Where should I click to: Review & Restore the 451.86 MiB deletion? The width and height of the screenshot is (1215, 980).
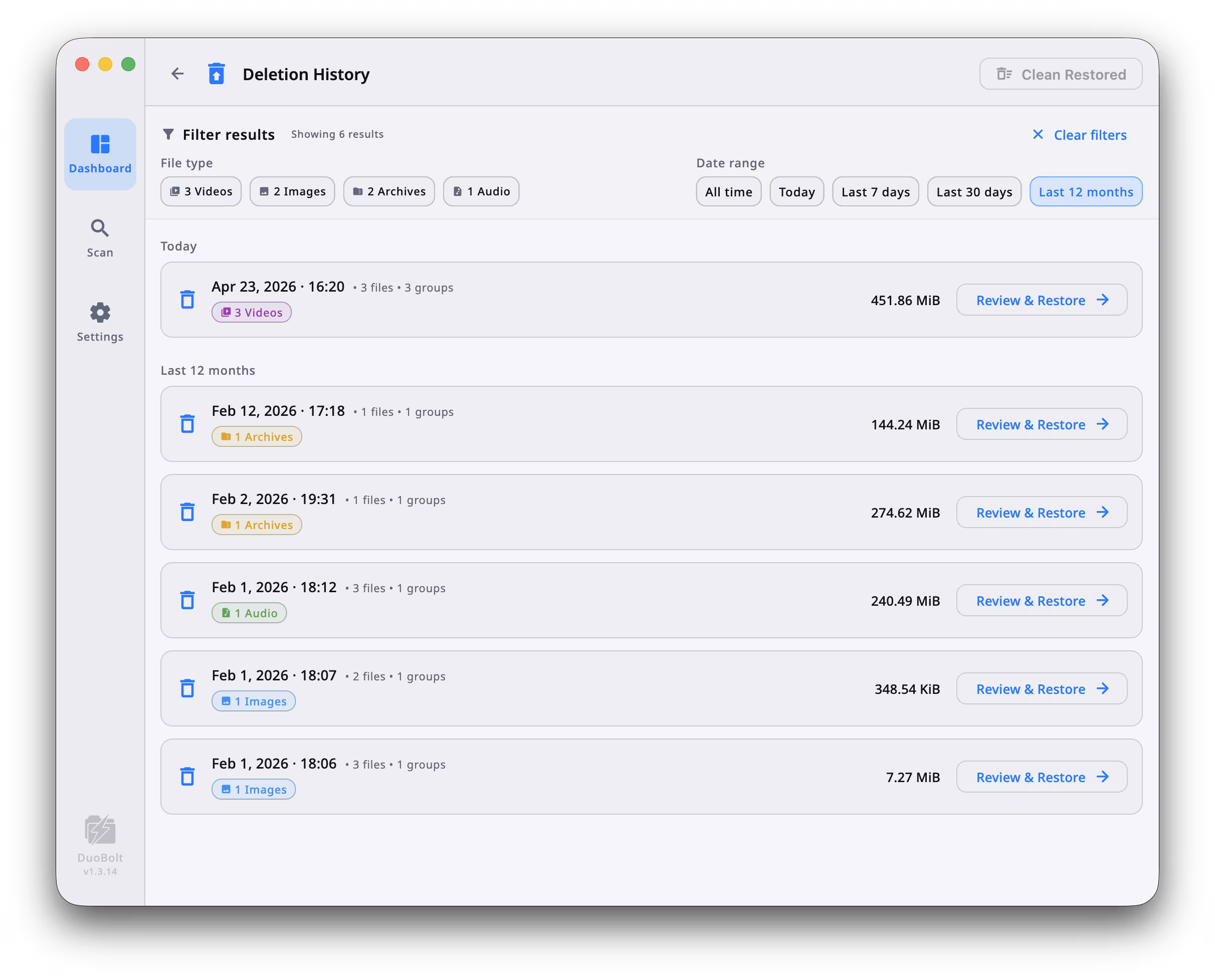(x=1041, y=300)
